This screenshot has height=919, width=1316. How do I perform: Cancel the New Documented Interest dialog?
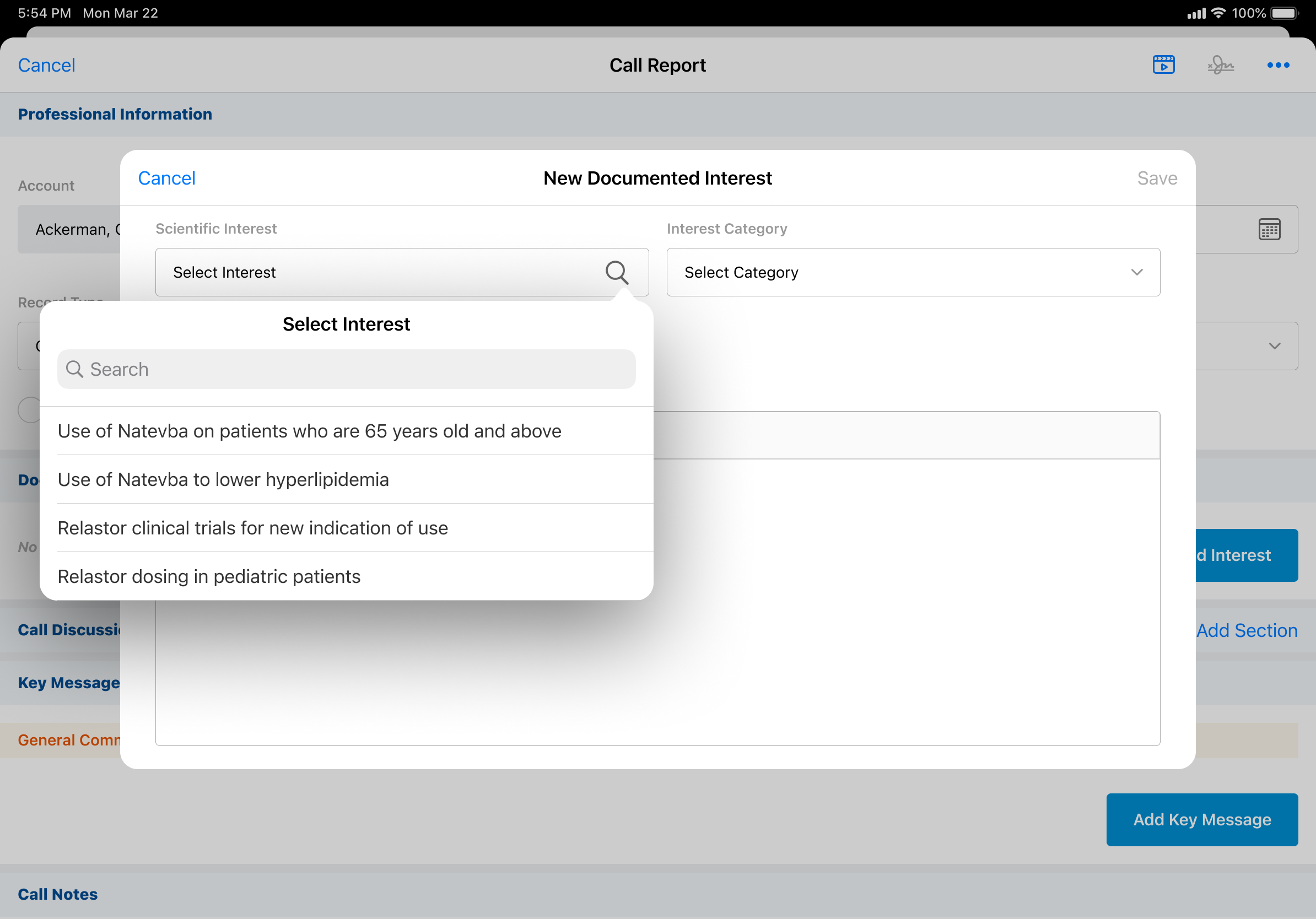167,178
